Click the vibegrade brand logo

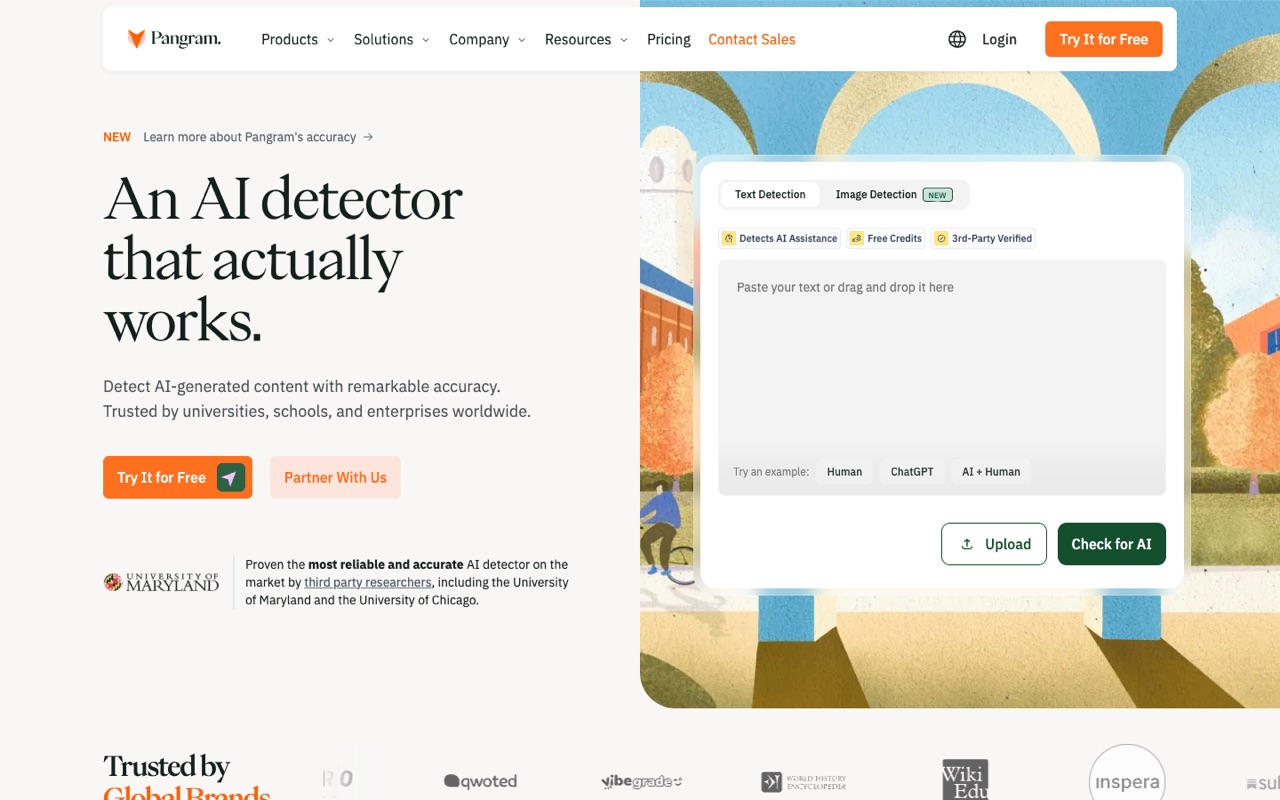tap(641, 781)
